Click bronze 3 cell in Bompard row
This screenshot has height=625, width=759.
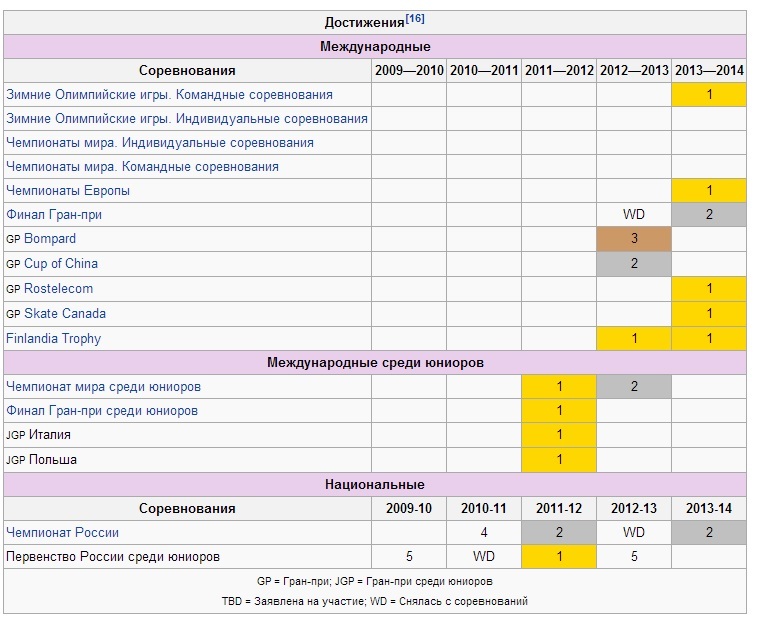(x=634, y=239)
